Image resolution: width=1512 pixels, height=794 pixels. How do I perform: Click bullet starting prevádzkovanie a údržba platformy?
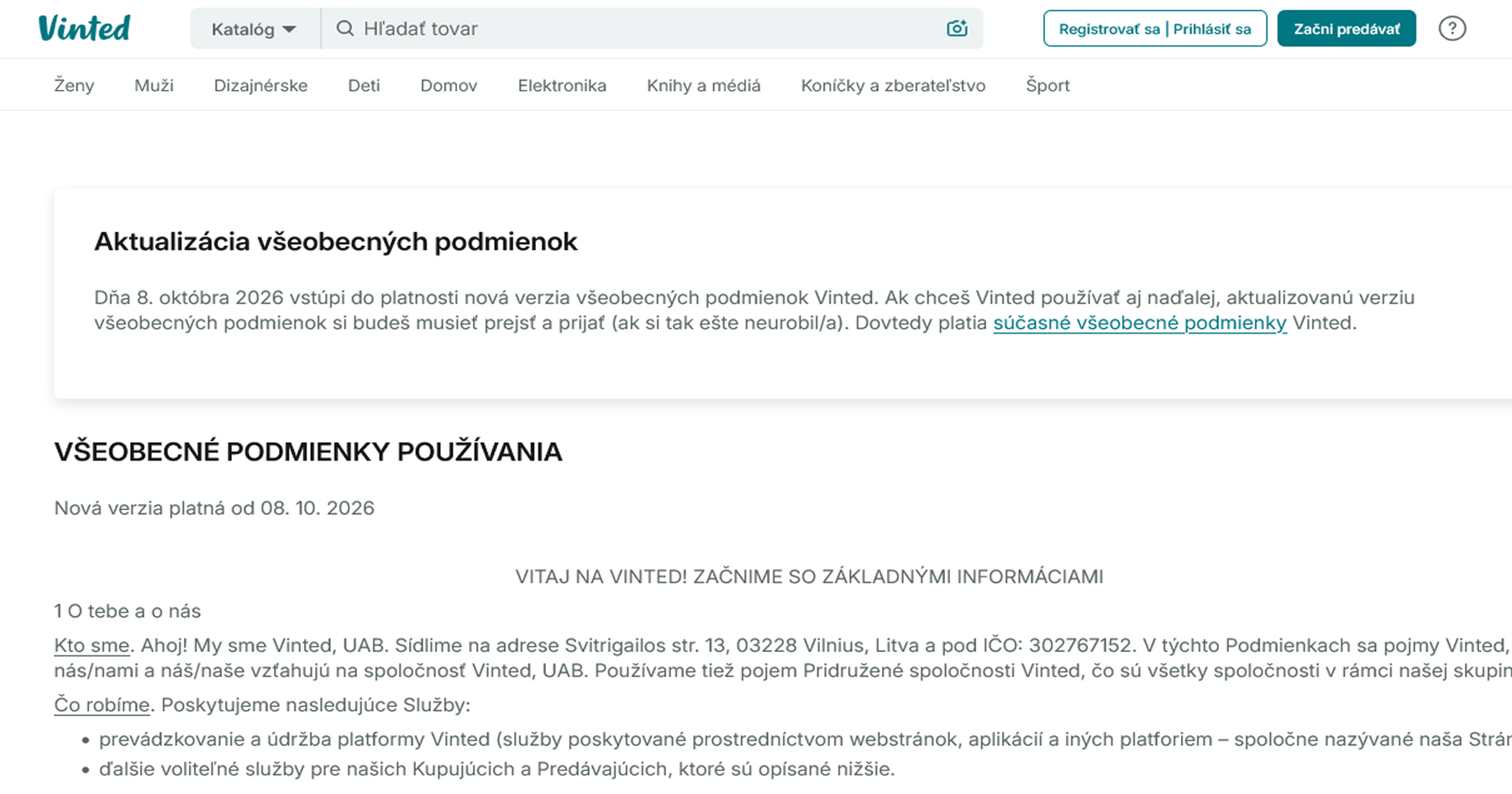pos(805,739)
